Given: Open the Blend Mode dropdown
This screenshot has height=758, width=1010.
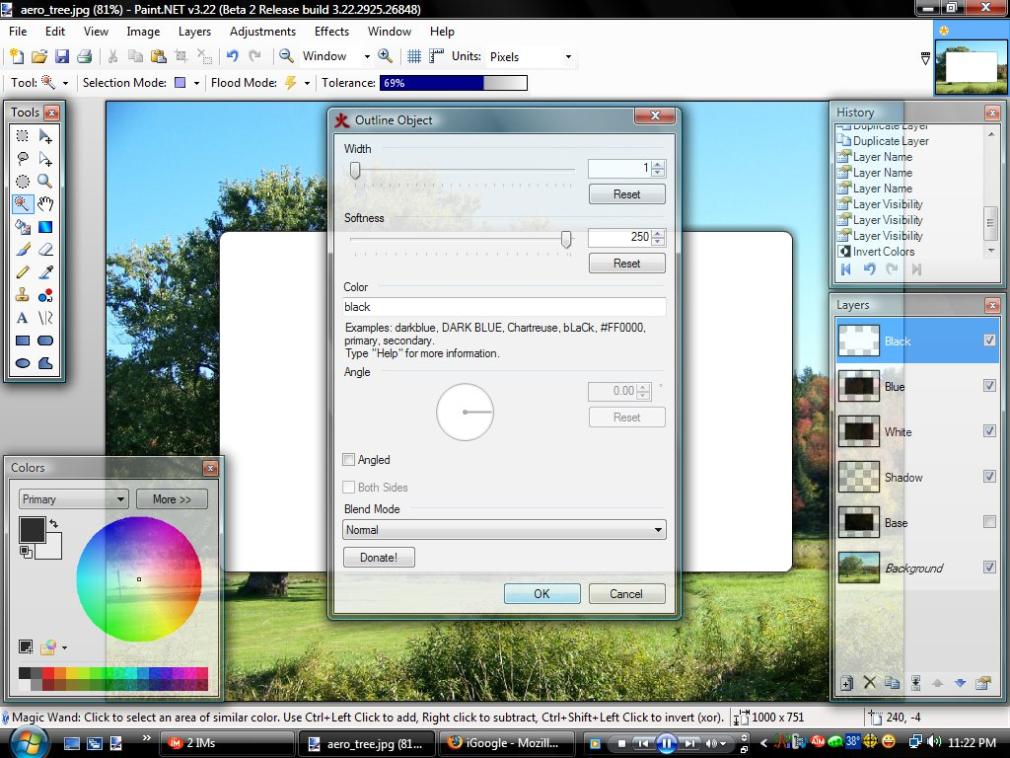Looking at the screenshot, I should [x=504, y=530].
